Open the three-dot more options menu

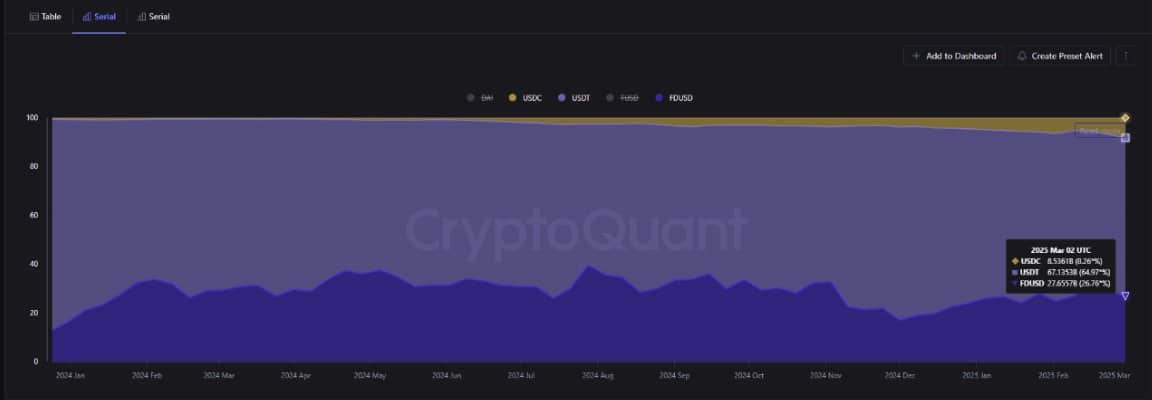coord(1126,56)
